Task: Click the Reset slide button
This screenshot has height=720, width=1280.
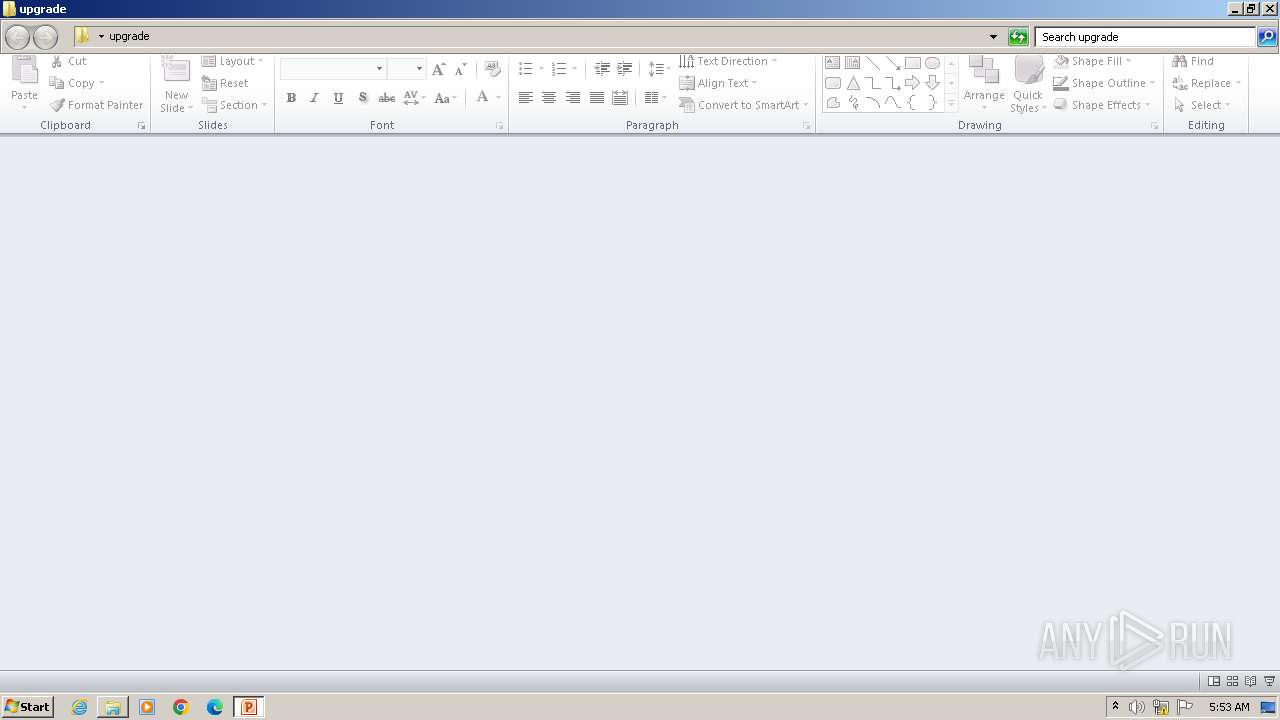Action: [x=225, y=83]
